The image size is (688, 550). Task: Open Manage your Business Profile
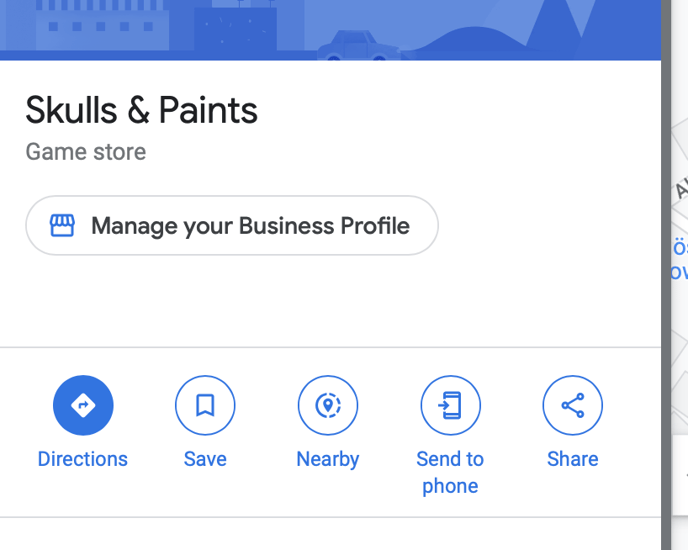tap(232, 226)
